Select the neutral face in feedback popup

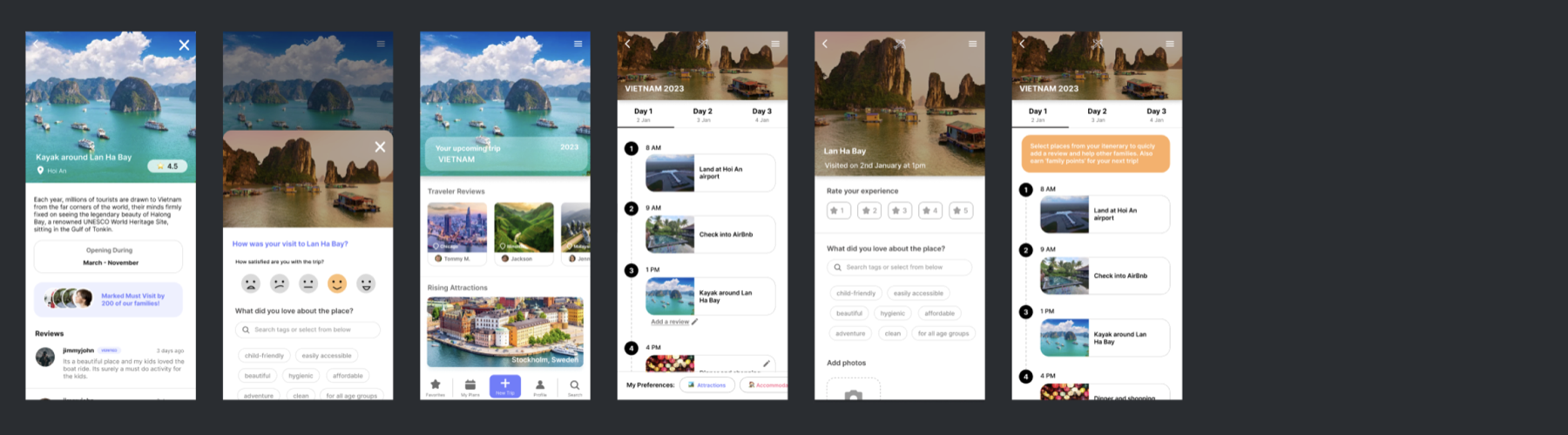pyautogui.click(x=308, y=283)
